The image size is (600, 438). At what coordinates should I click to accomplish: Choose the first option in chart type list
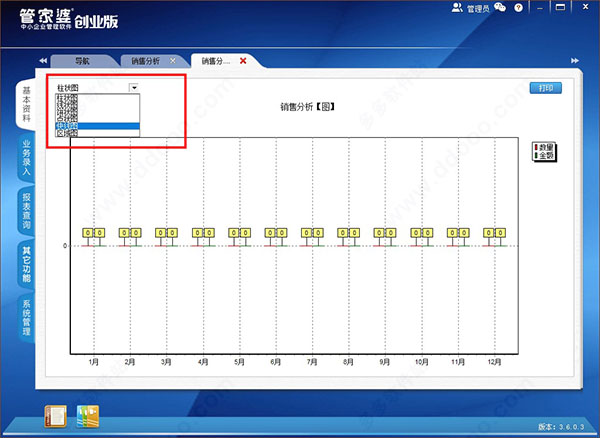click(x=98, y=98)
